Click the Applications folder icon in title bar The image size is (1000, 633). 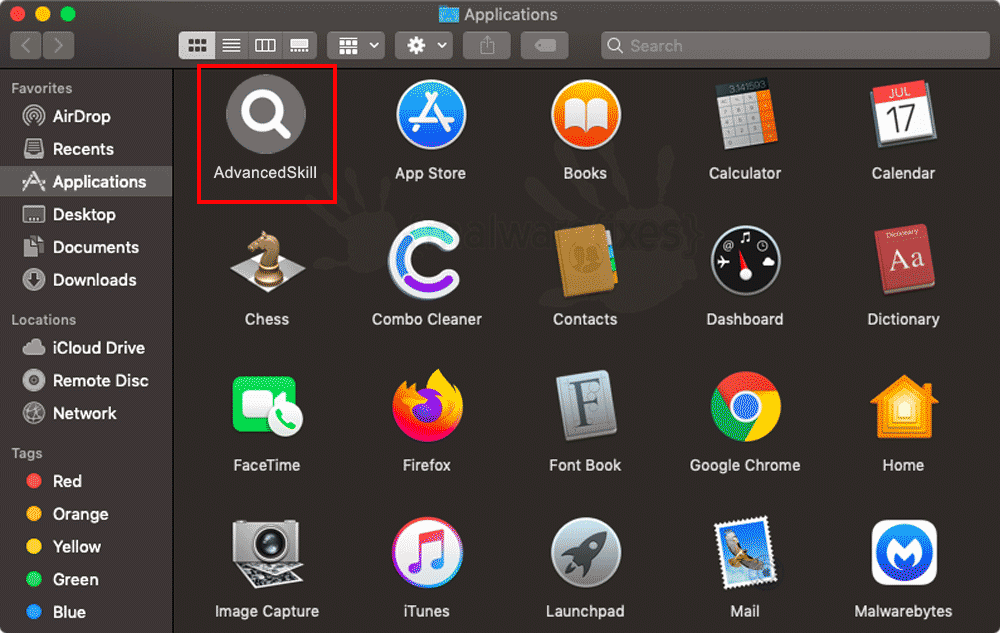click(449, 14)
